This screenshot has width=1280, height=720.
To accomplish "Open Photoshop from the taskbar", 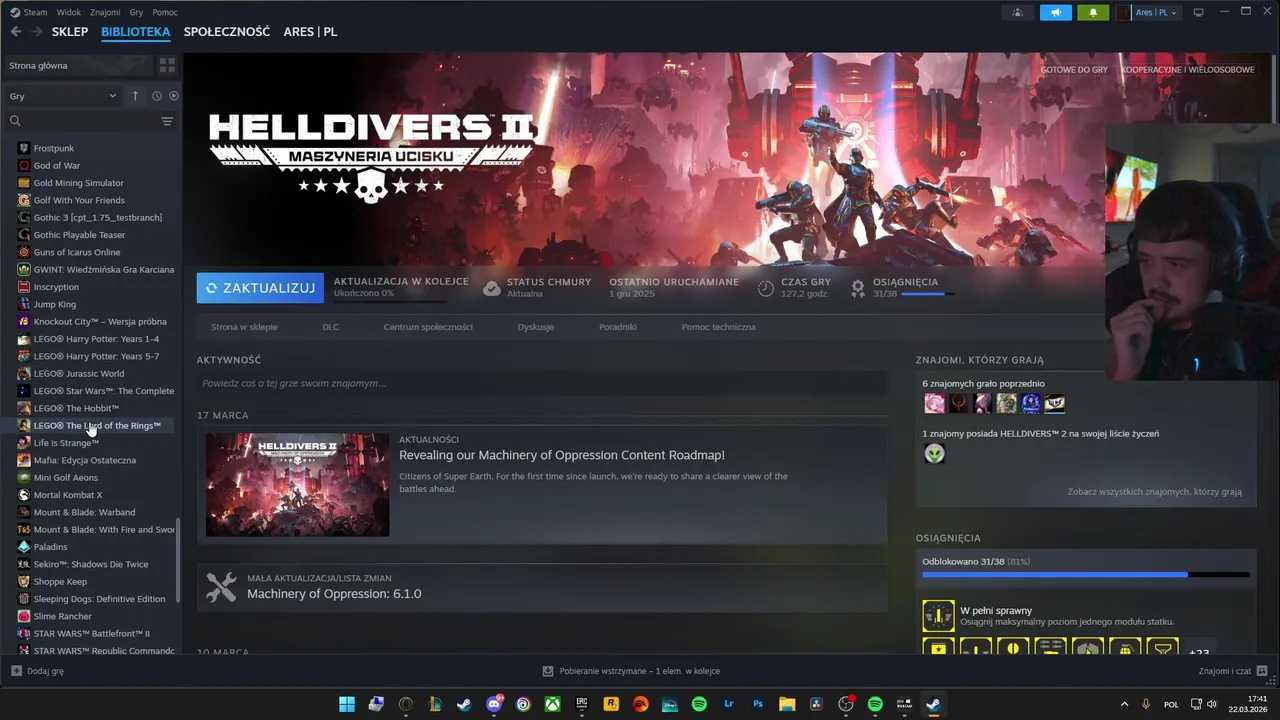I will point(758,704).
